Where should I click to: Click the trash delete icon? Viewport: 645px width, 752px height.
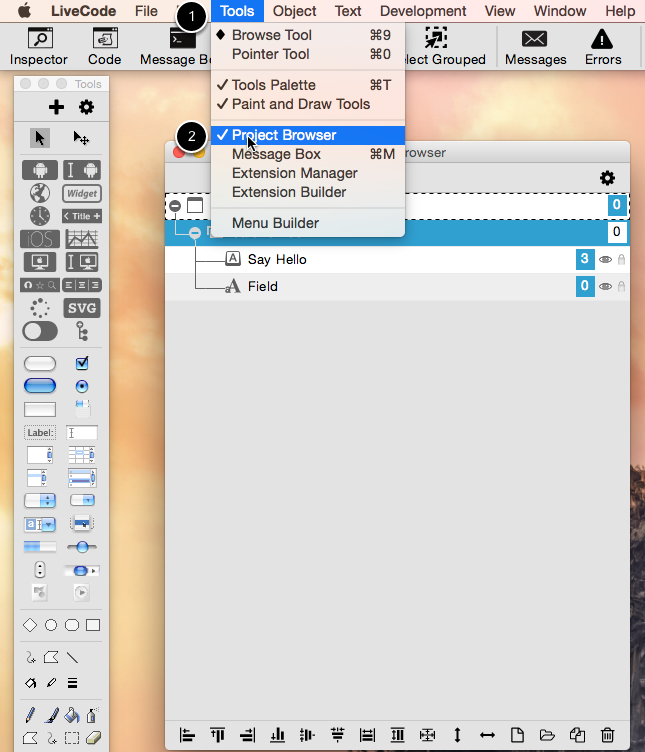coord(607,735)
